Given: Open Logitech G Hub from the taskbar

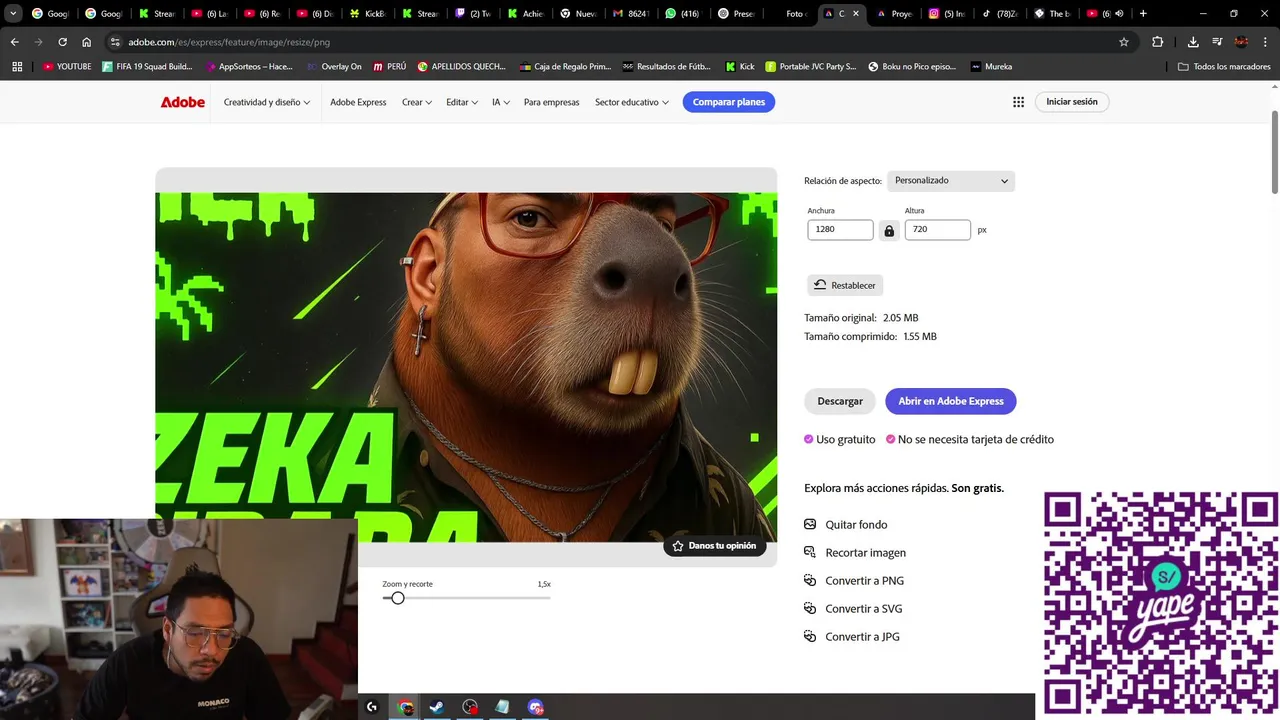Looking at the screenshot, I should [372, 707].
